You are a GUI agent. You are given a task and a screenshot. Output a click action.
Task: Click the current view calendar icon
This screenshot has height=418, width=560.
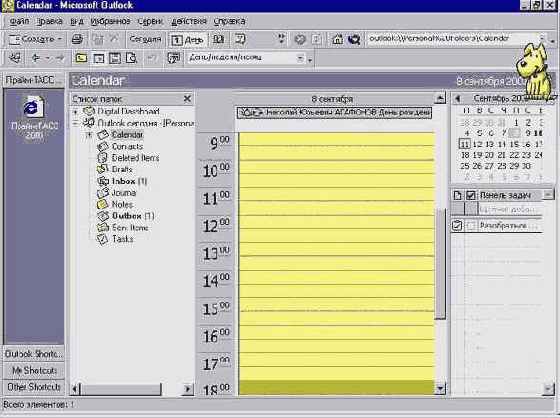pyautogui.click(x=174, y=58)
